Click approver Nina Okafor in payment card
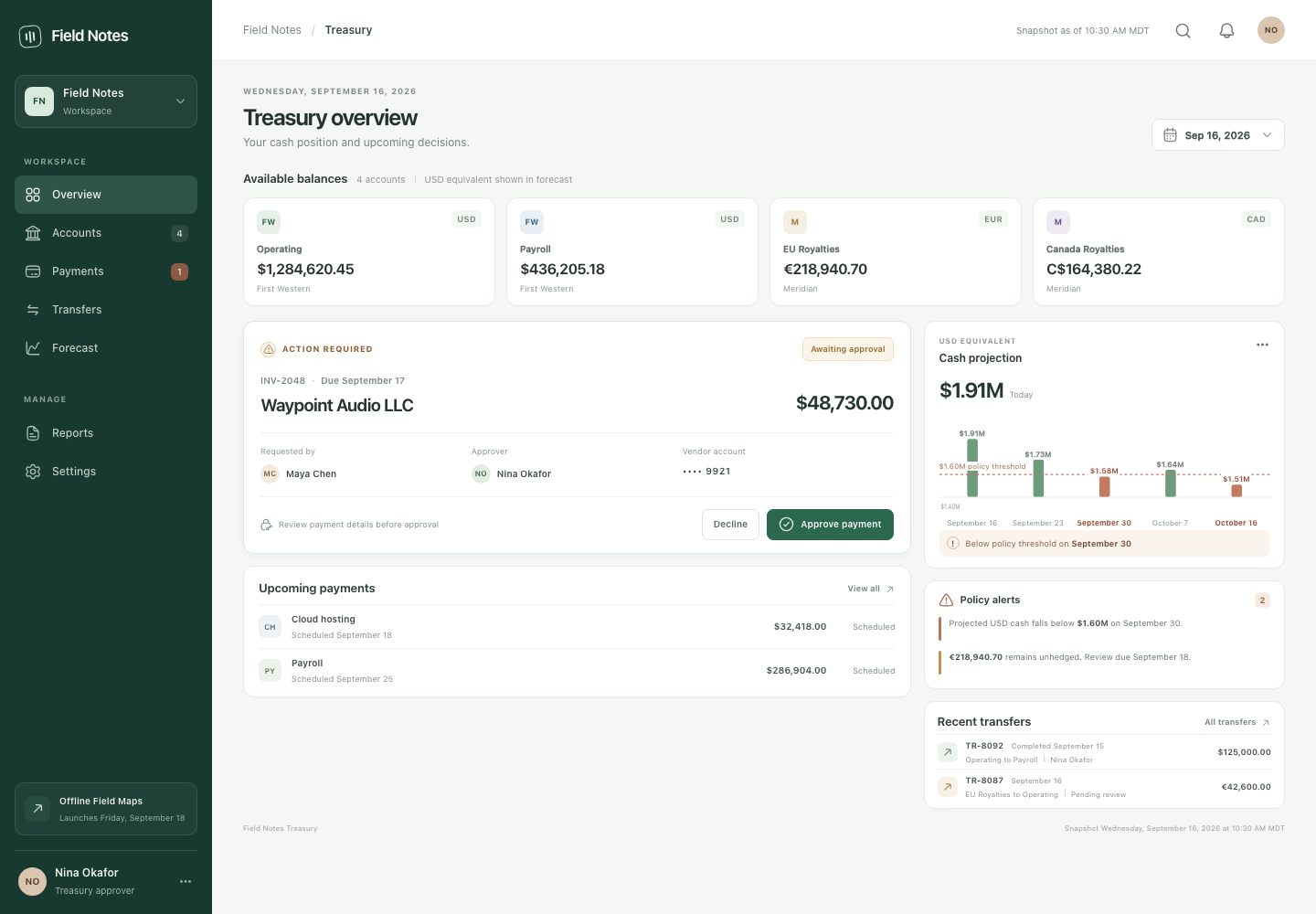The image size is (1316, 914). coord(512,473)
